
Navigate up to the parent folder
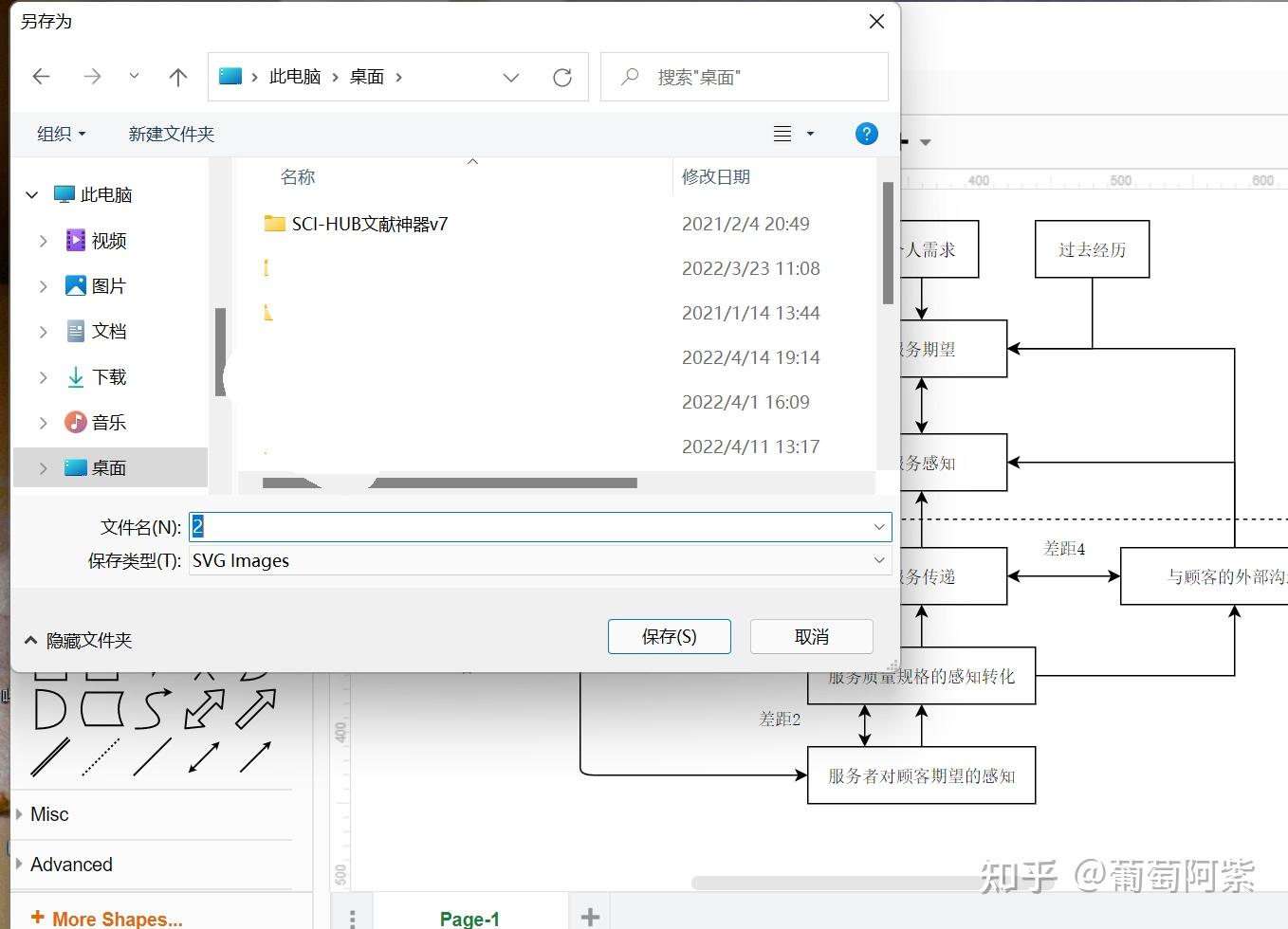177,77
